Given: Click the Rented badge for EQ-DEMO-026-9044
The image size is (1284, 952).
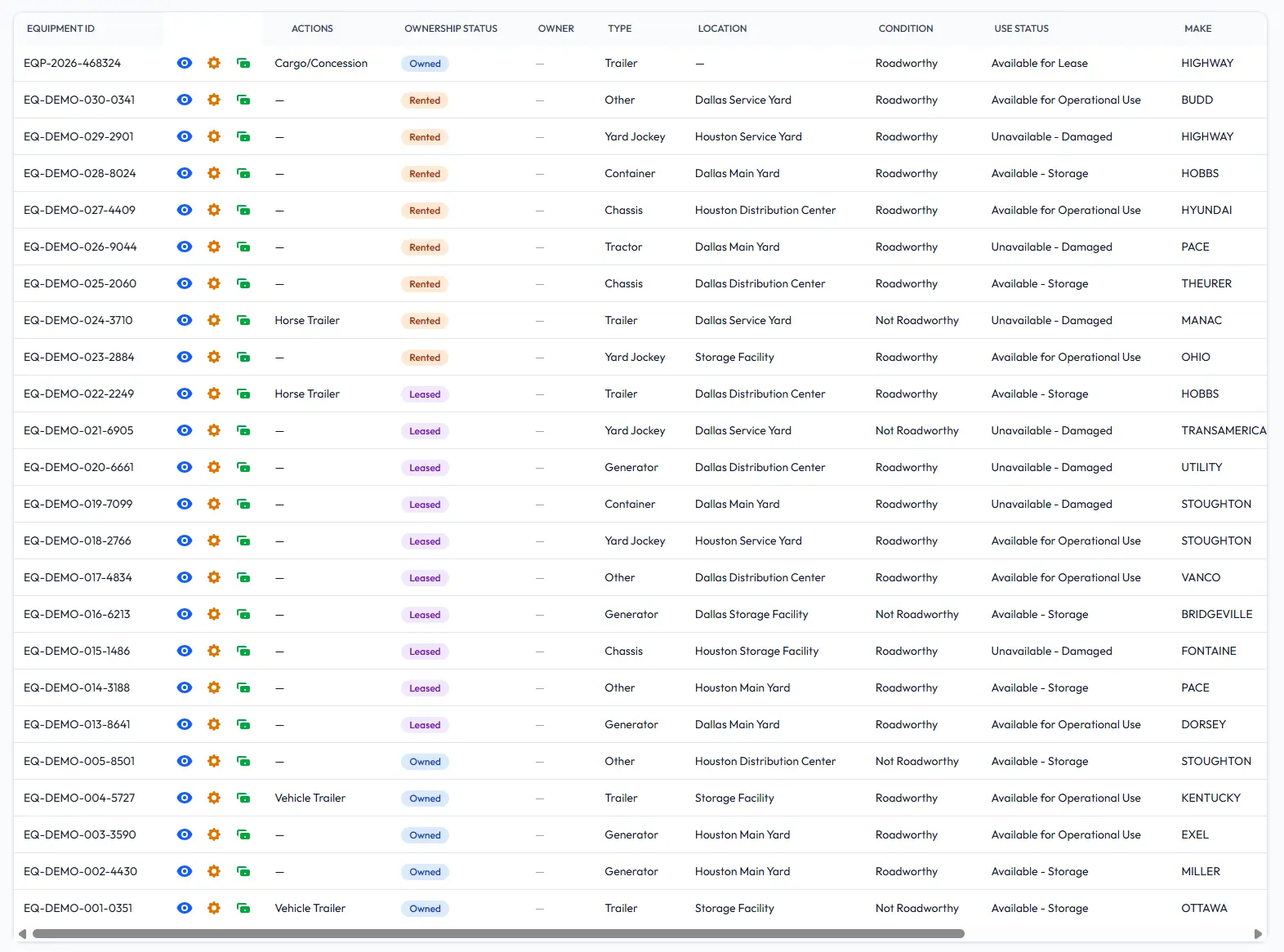Looking at the screenshot, I should click(x=425, y=247).
